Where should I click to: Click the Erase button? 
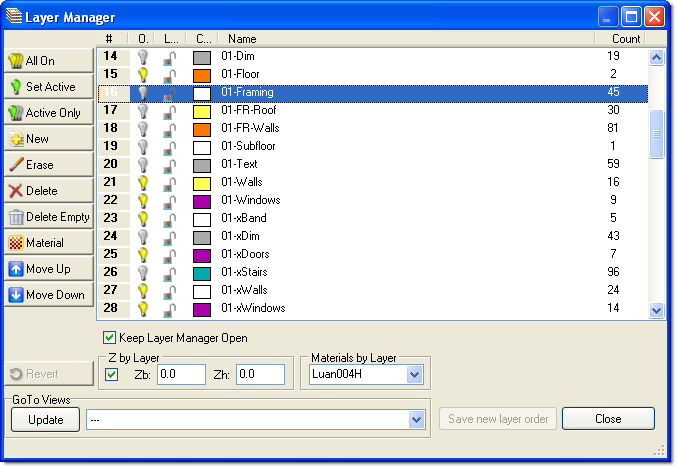click(x=48, y=165)
